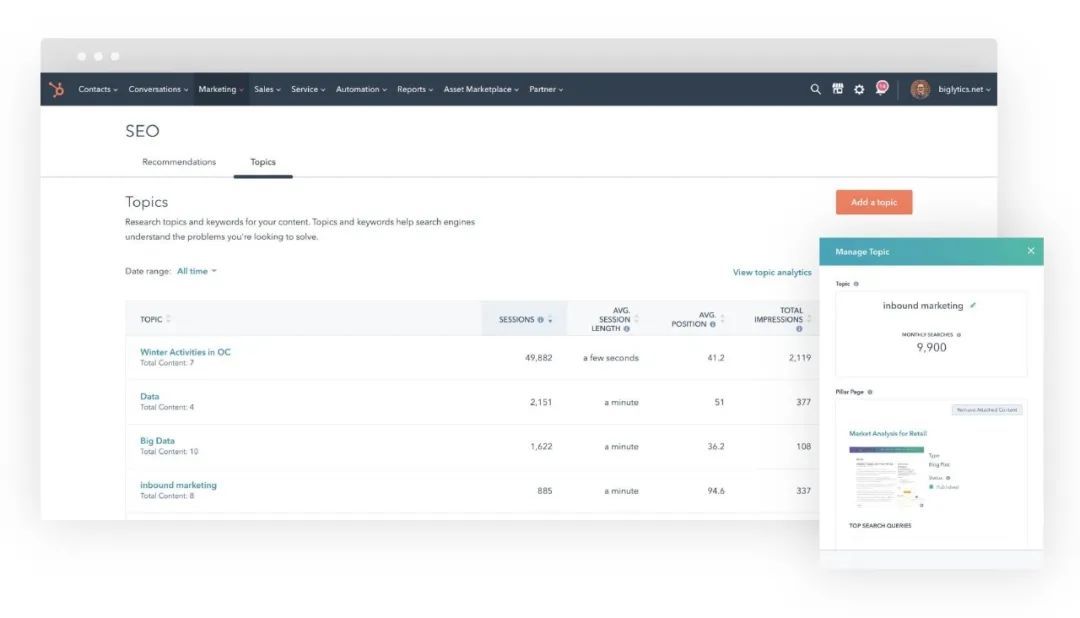Open the settings gear icon
Viewport: 1080px width, 618px height.
pos(859,89)
